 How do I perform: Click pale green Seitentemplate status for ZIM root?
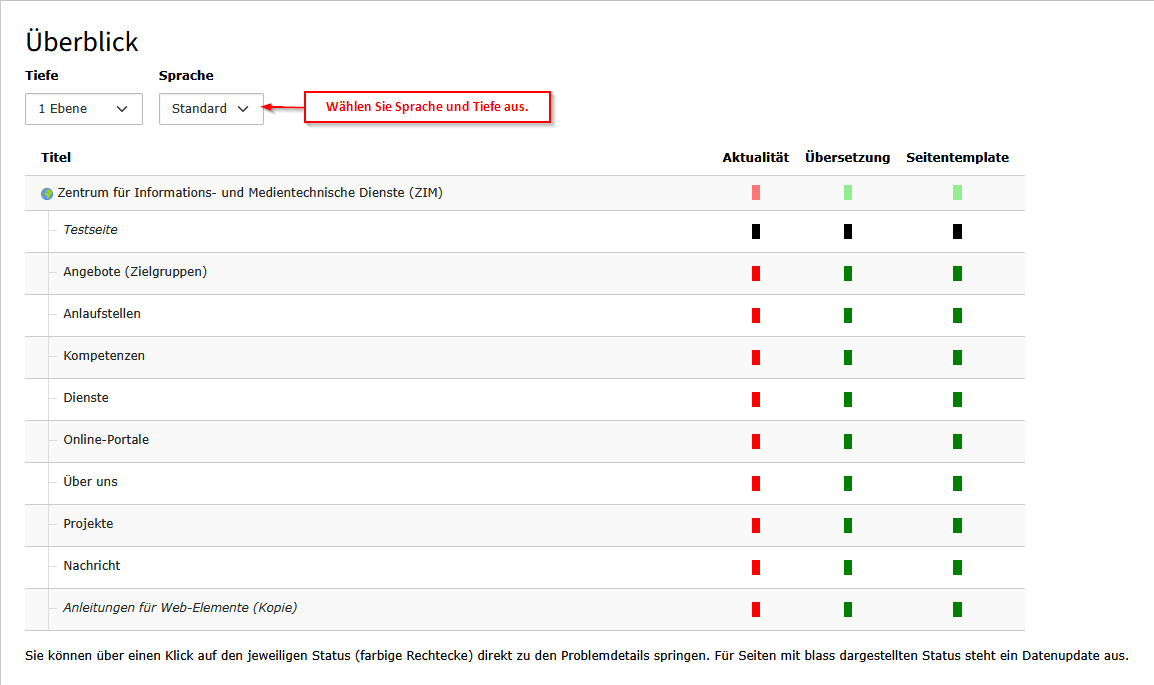pyautogui.click(x=957, y=193)
